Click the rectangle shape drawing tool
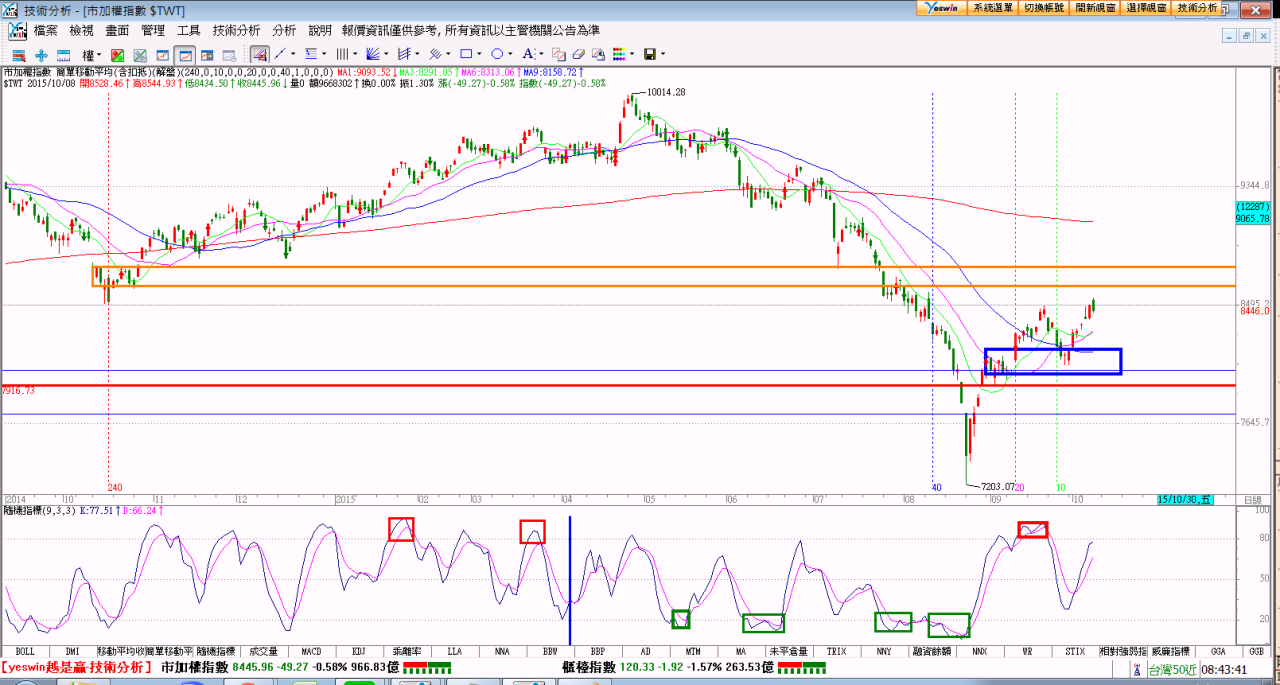This screenshot has width=1280, height=685. (x=468, y=54)
